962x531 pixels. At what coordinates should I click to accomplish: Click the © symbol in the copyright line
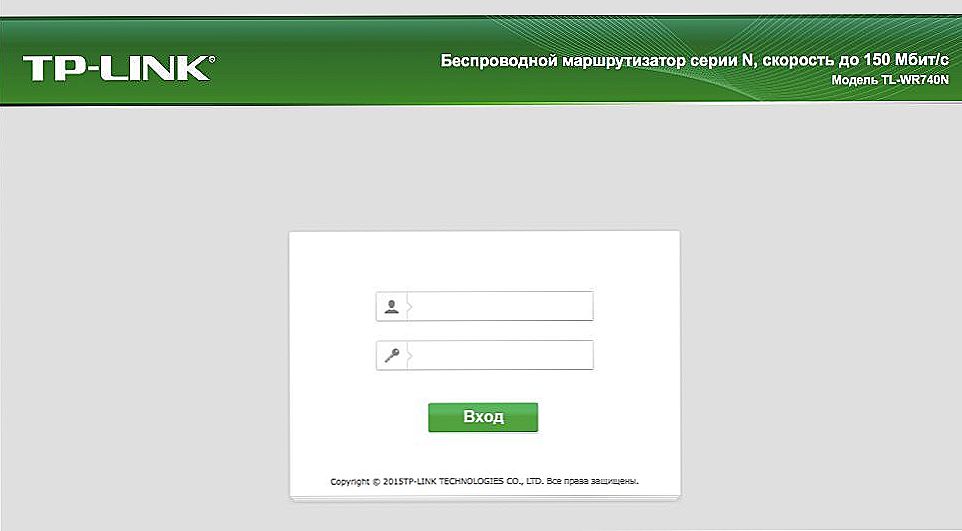point(376,482)
